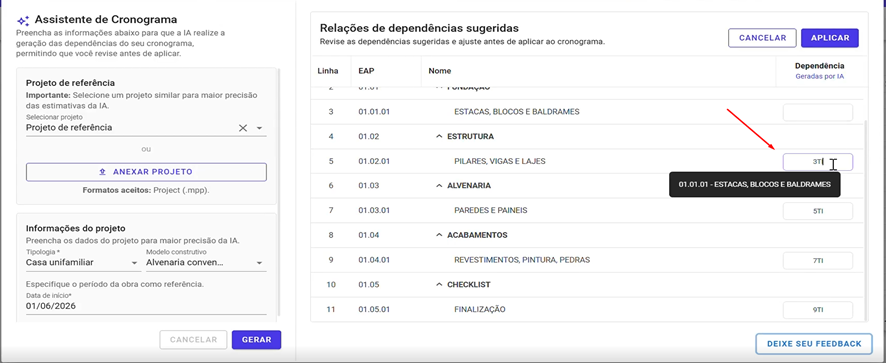The width and height of the screenshot is (886, 363).
Task: Click empty dependency field for ESTACAS, BLOCOS
Action: [818, 112]
